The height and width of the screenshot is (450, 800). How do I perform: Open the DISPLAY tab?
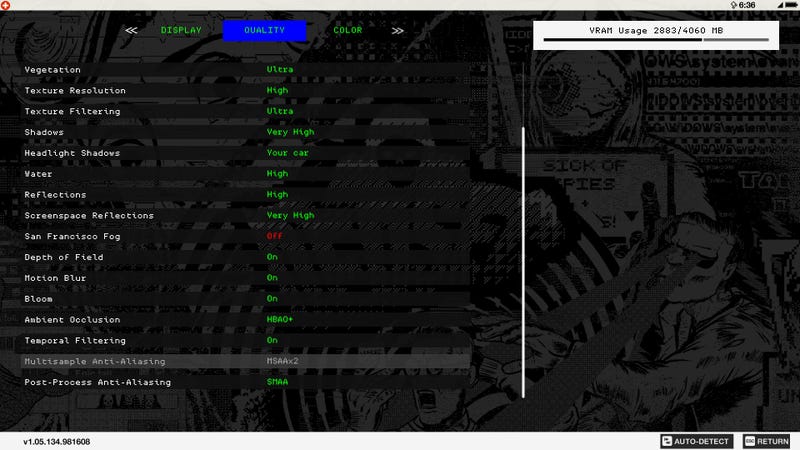(x=181, y=31)
